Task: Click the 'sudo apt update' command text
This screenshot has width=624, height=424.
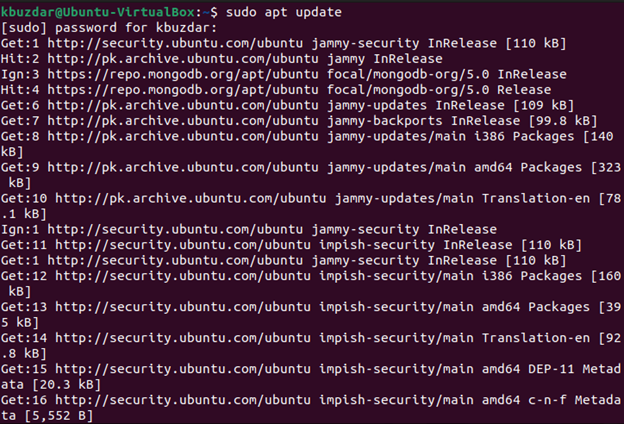Action: 284,12
